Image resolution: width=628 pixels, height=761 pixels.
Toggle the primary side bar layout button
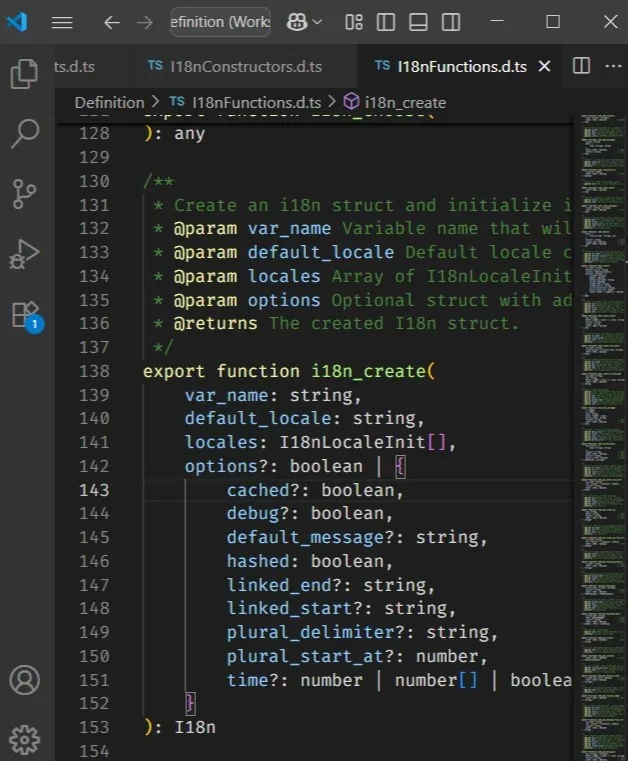(x=386, y=22)
